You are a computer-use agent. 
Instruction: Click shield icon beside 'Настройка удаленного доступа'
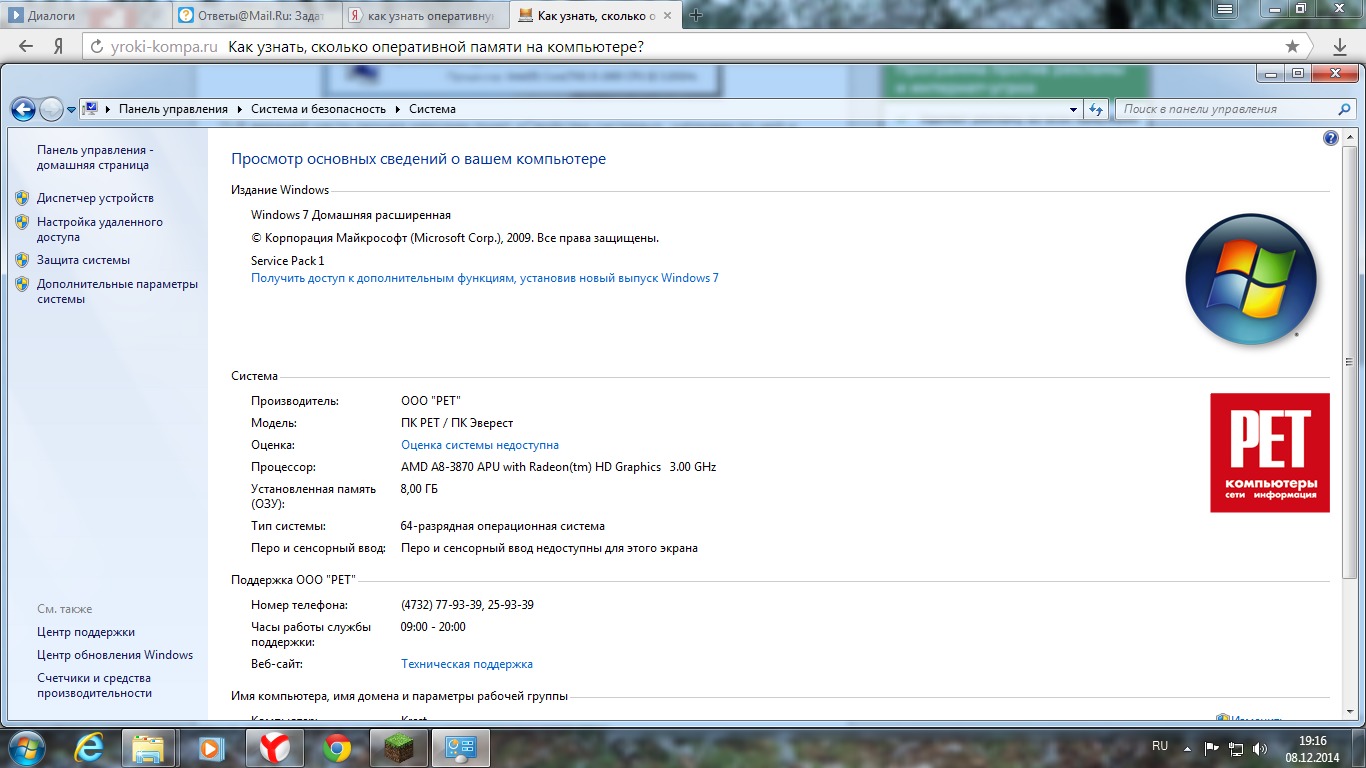pos(22,222)
